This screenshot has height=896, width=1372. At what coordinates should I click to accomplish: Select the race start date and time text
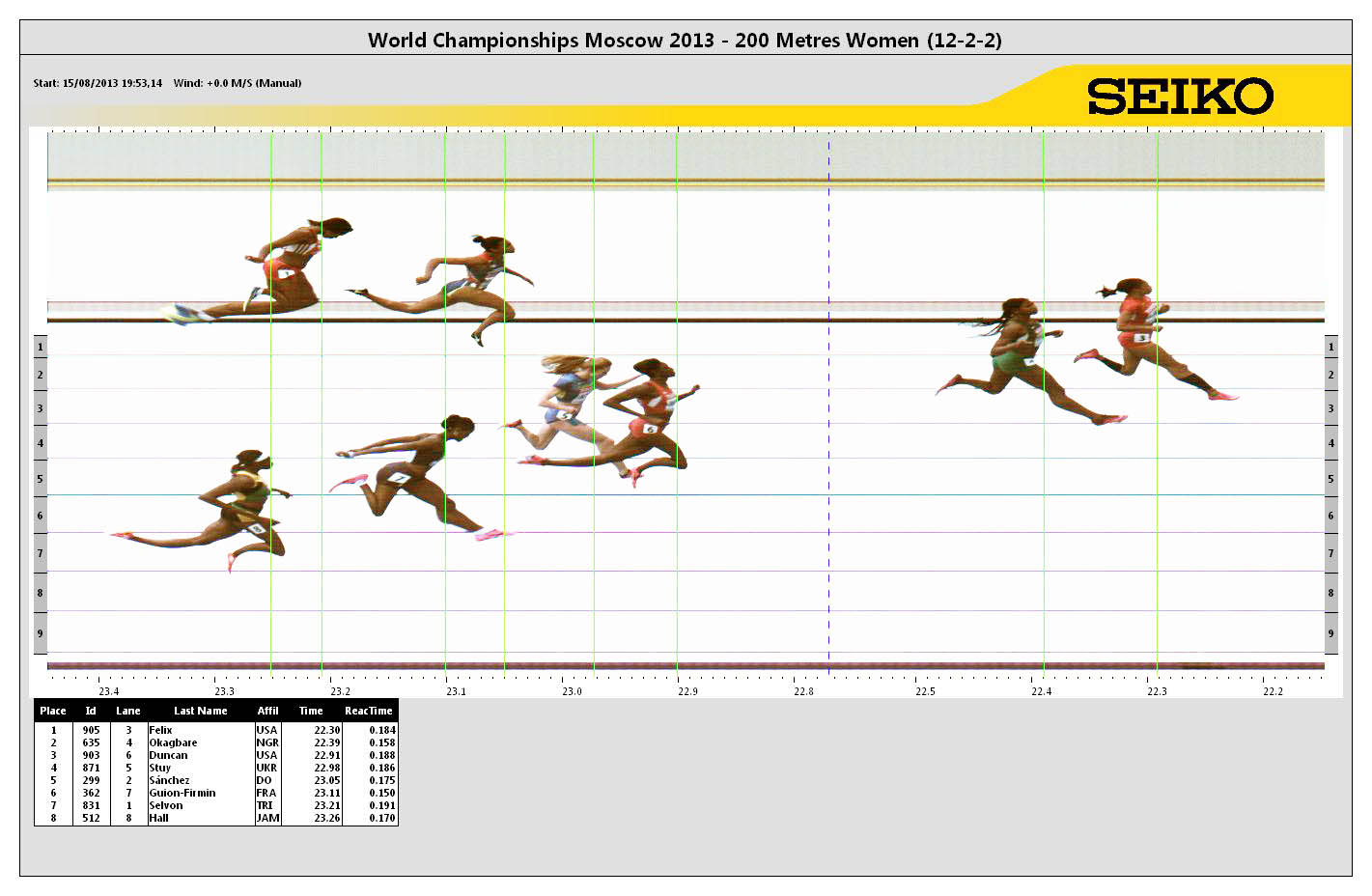pos(98,83)
